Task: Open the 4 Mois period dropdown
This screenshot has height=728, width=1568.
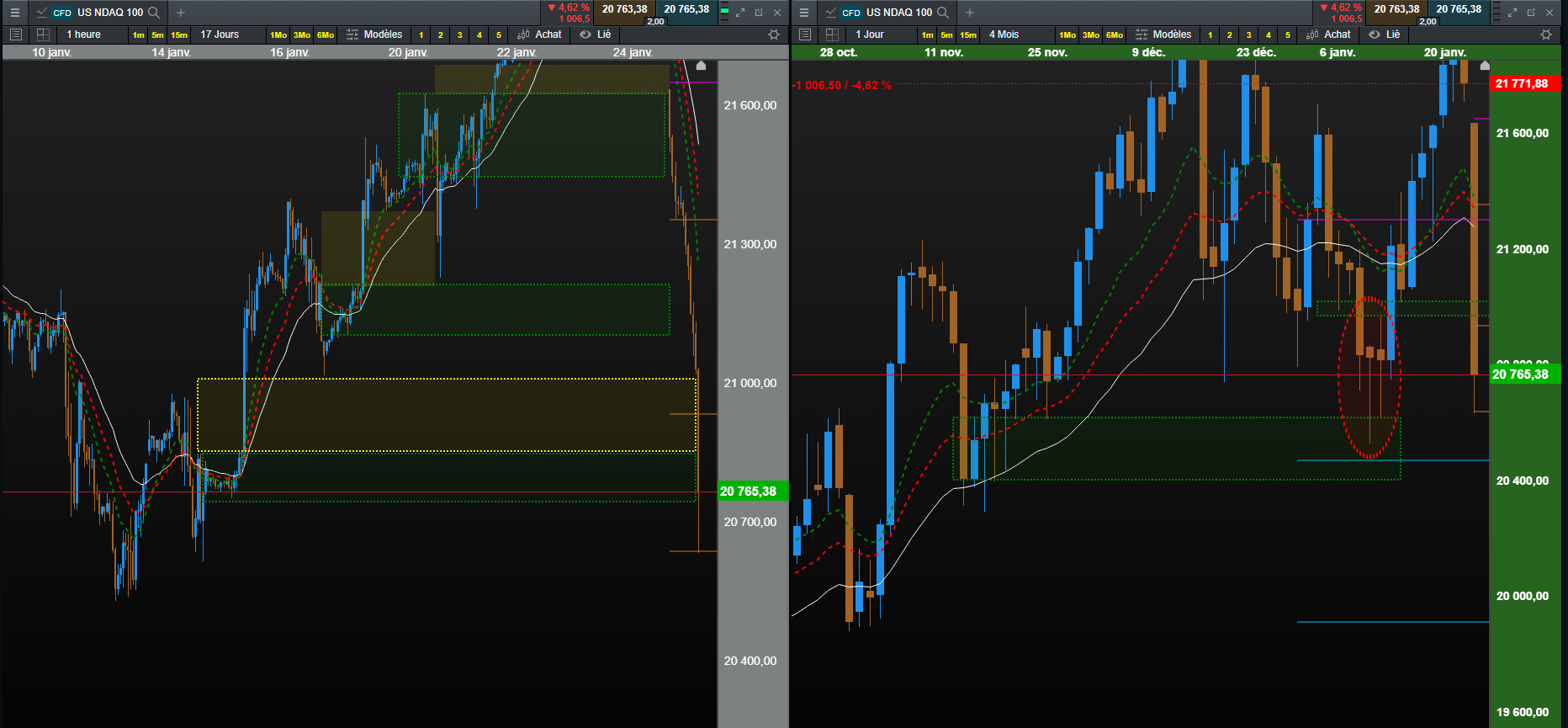Action: point(1004,35)
